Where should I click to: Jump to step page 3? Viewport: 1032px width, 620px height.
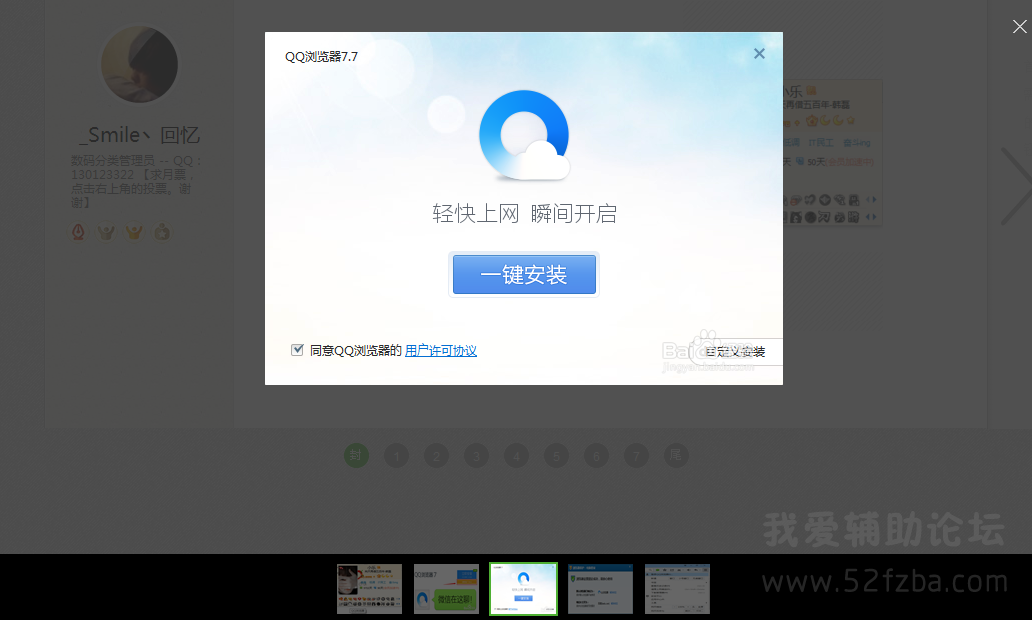[x=476, y=455]
